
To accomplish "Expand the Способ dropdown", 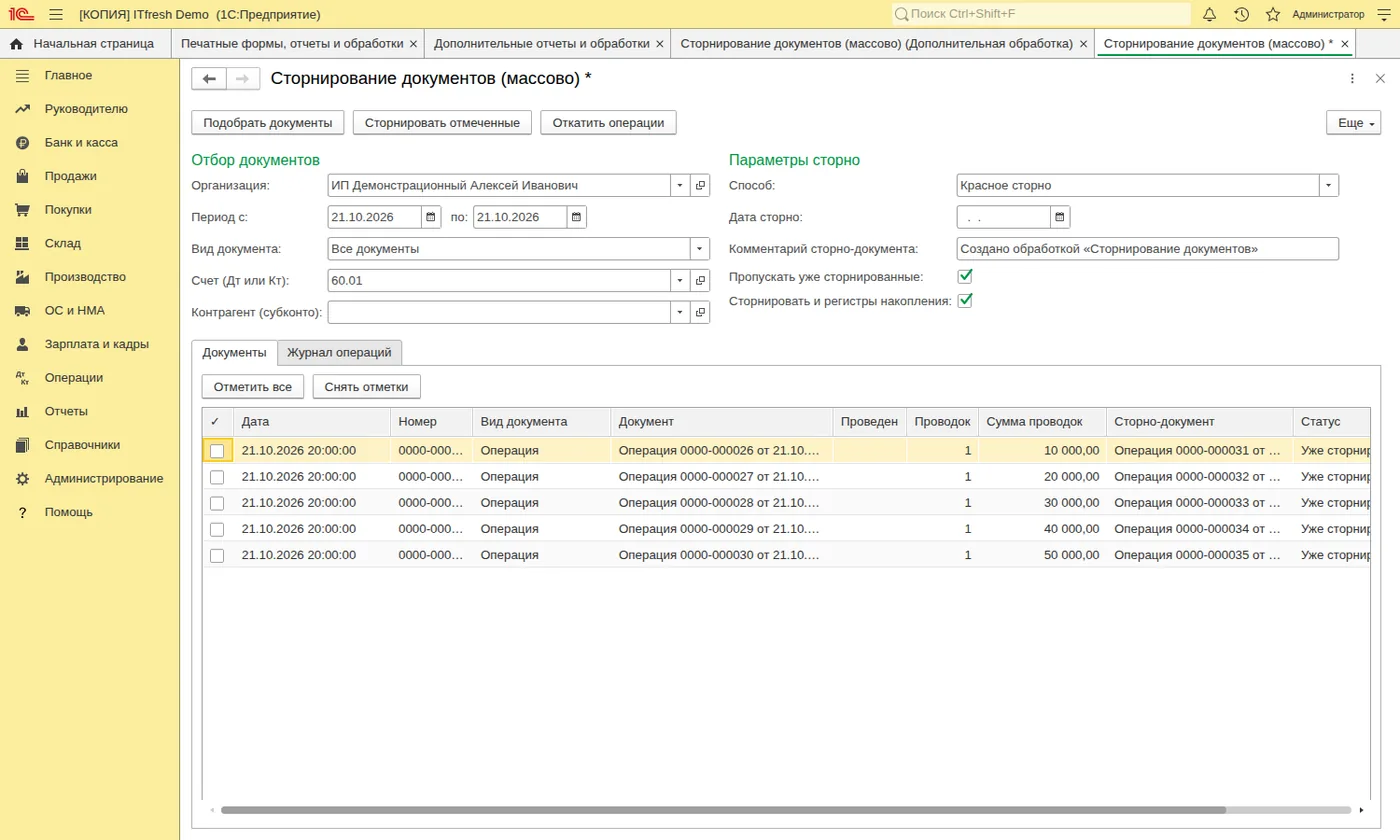I will (1328, 185).
